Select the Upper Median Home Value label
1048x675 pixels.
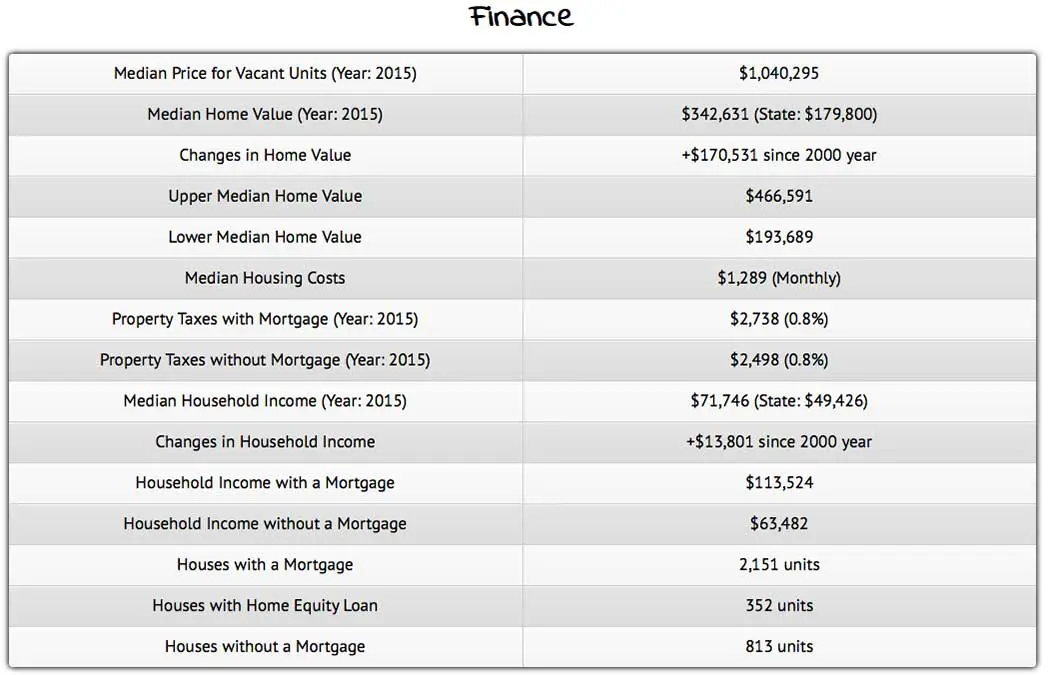[x=265, y=196]
